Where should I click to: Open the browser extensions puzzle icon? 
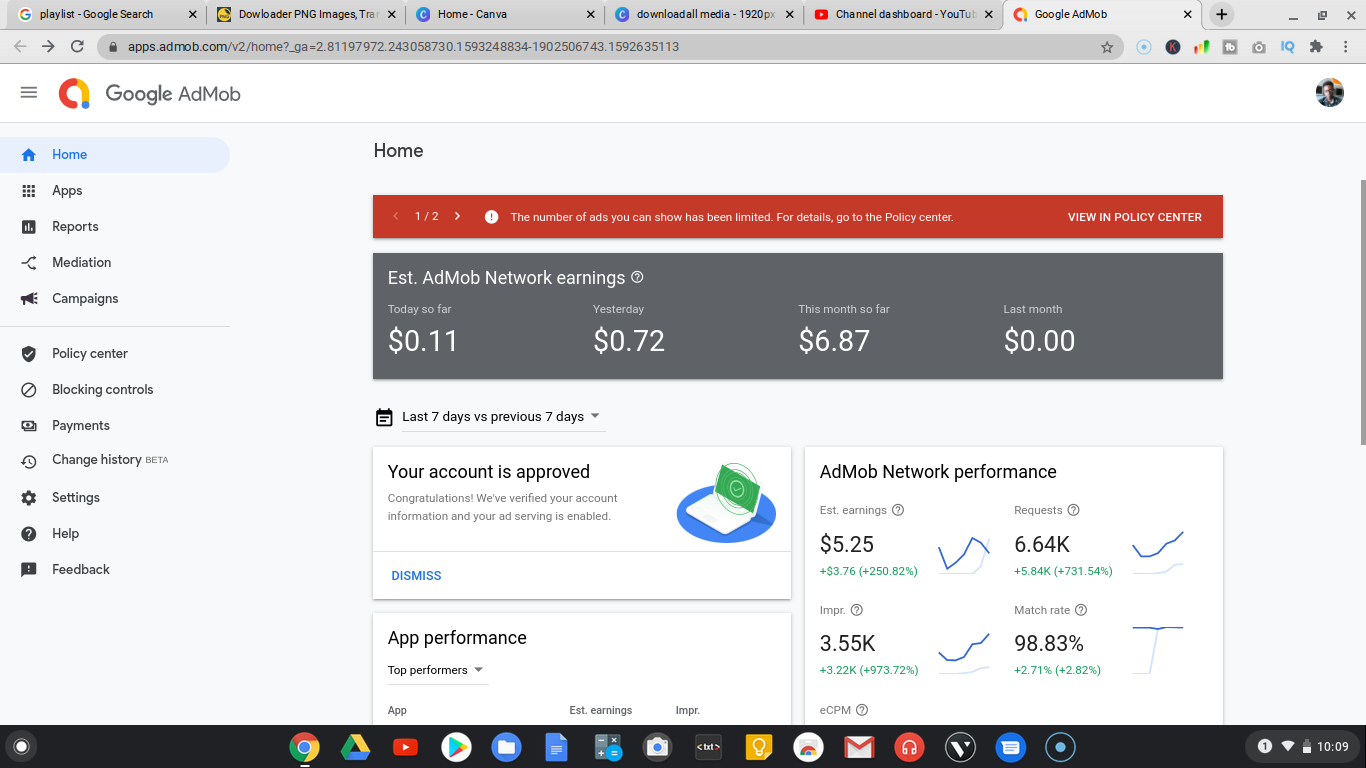pyautogui.click(x=1316, y=47)
